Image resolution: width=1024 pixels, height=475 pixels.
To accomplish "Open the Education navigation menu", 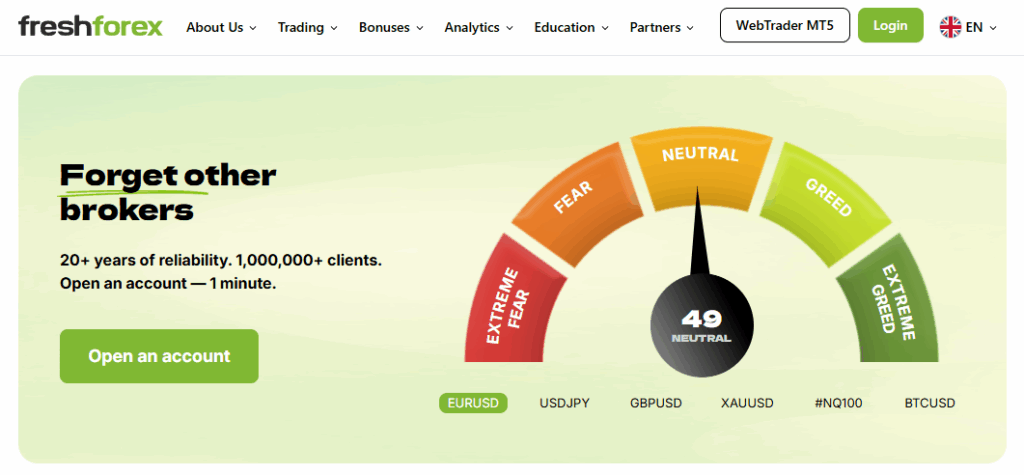I will (571, 27).
